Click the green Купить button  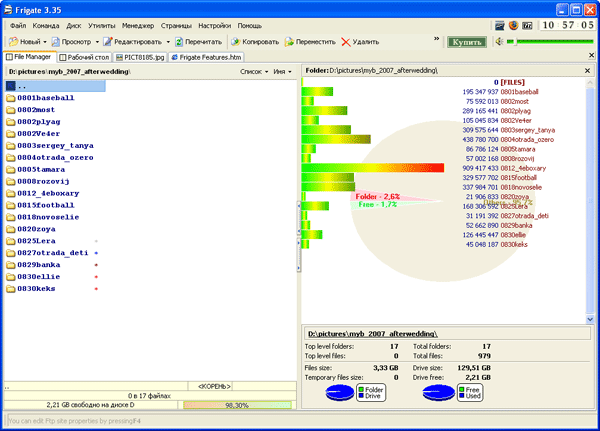467,42
